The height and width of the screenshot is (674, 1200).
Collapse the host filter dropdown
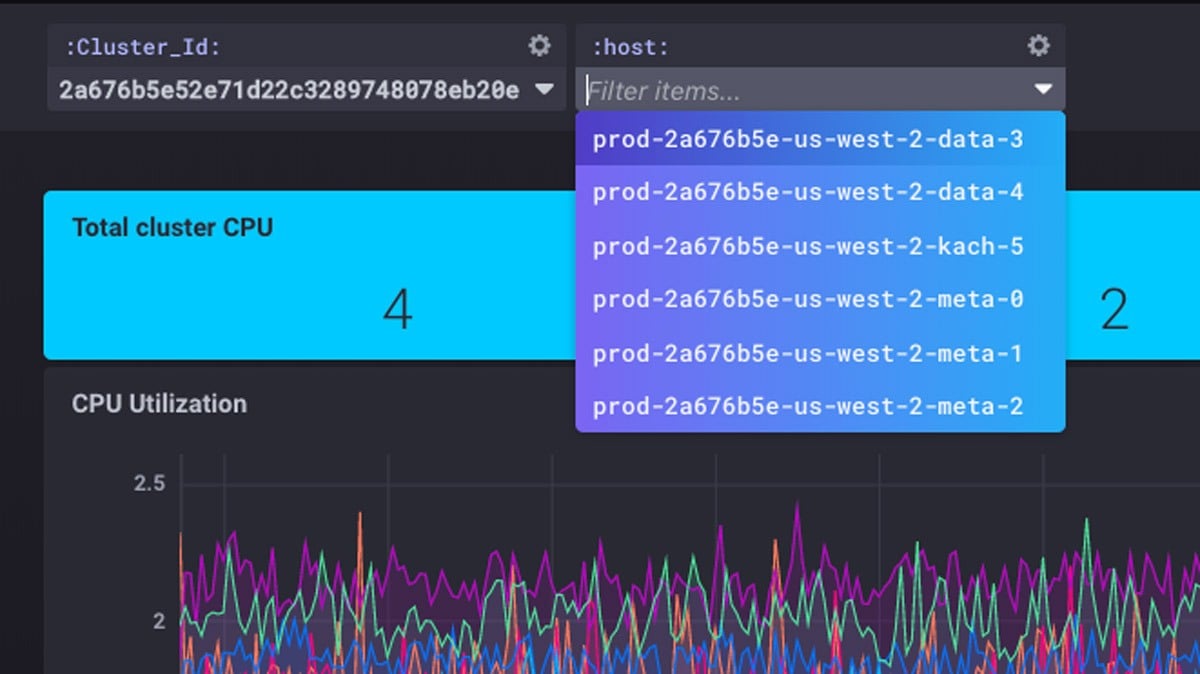(1043, 89)
